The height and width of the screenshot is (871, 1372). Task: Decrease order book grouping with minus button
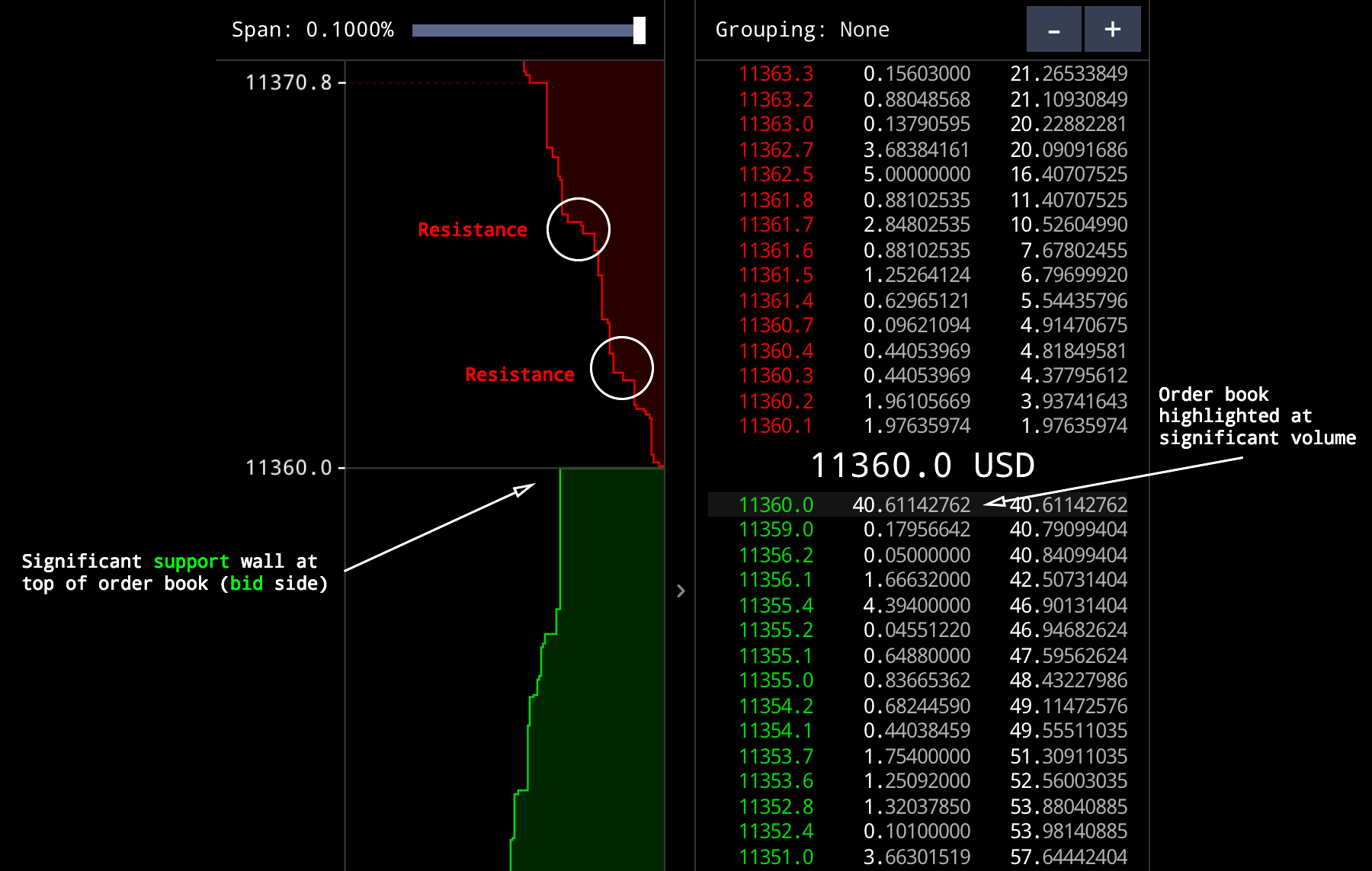1053,29
